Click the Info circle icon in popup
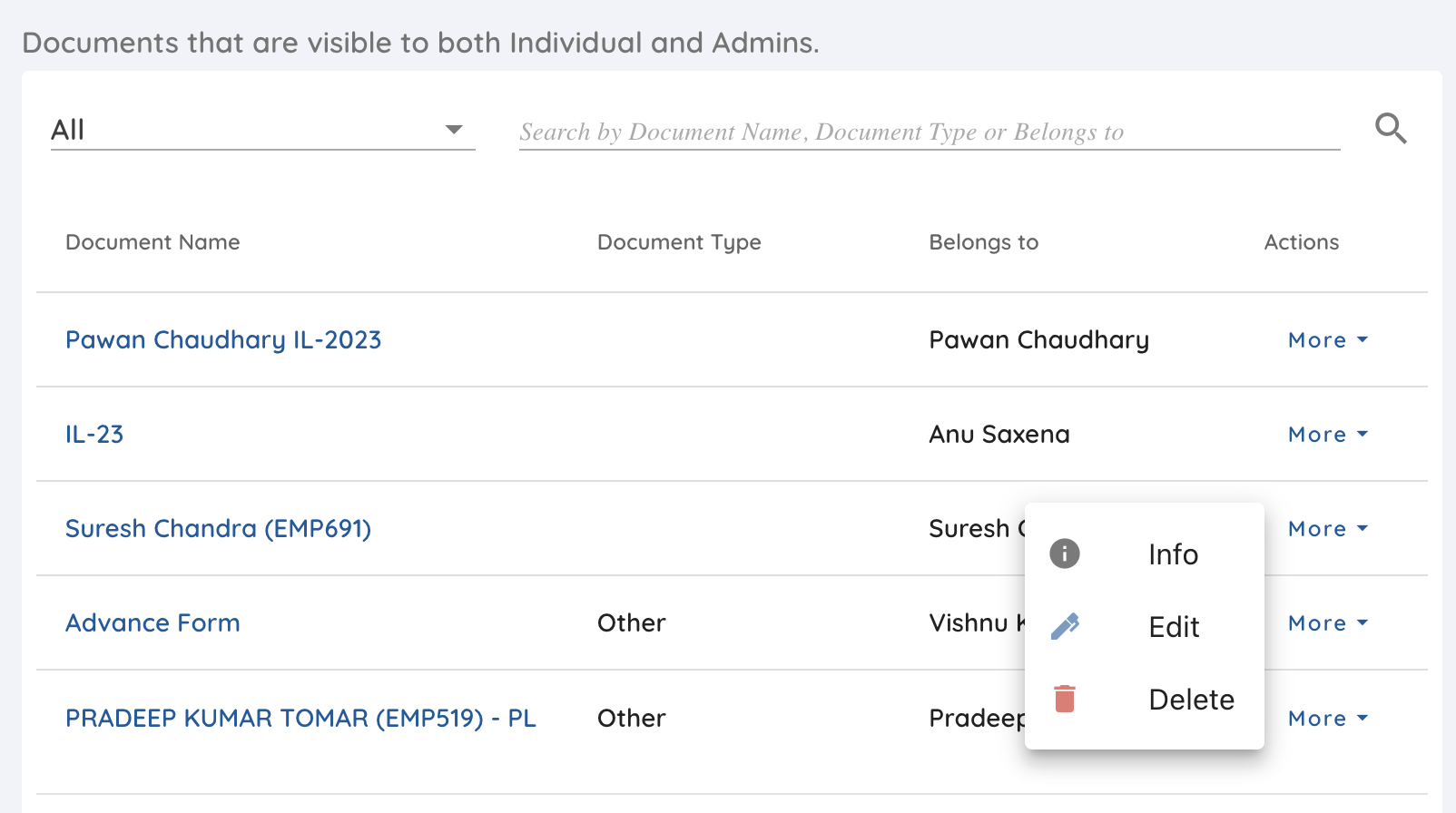This screenshot has width=1456, height=813. pyautogui.click(x=1064, y=553)
